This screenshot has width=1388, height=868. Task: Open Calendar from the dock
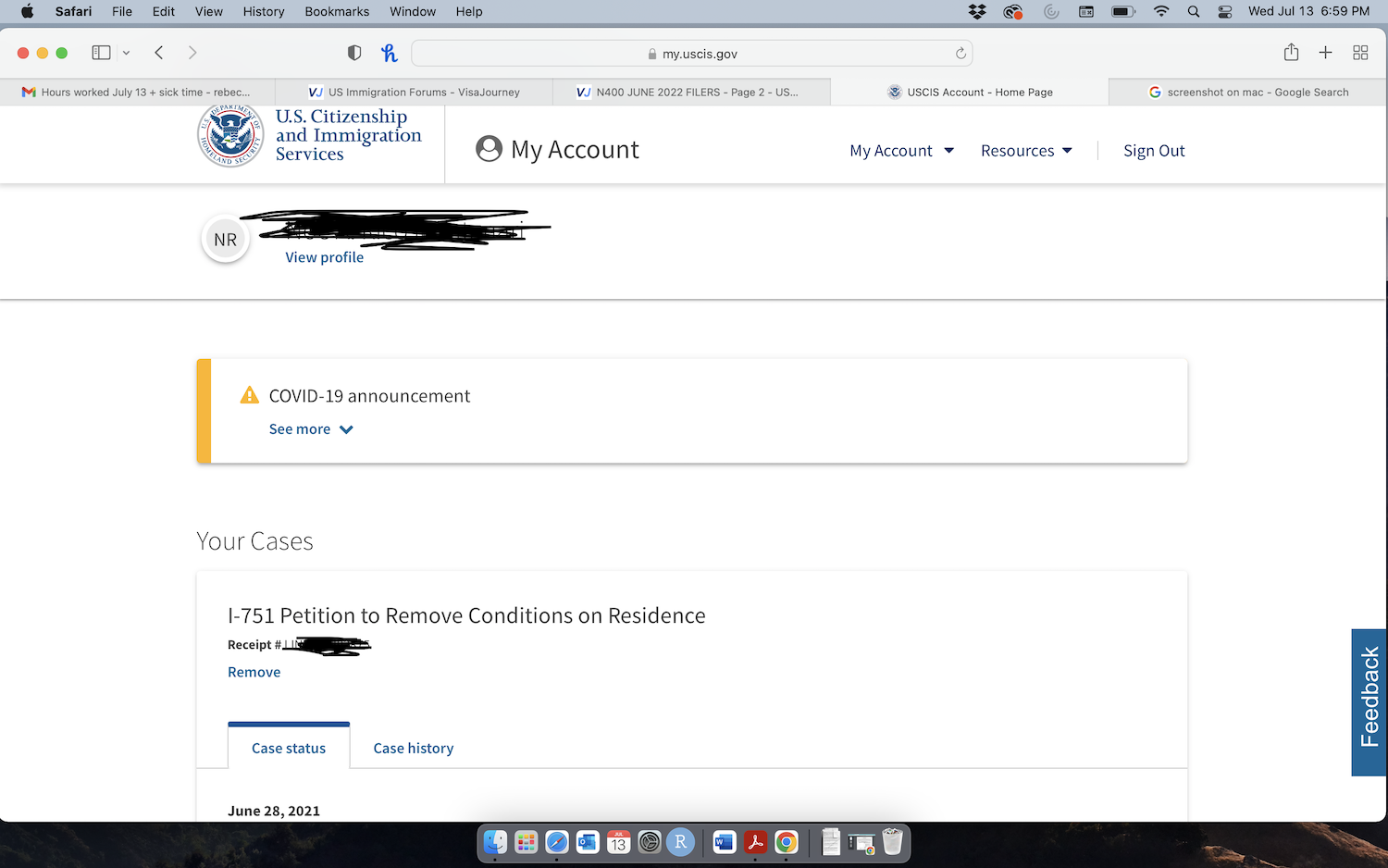pos(618,842)
